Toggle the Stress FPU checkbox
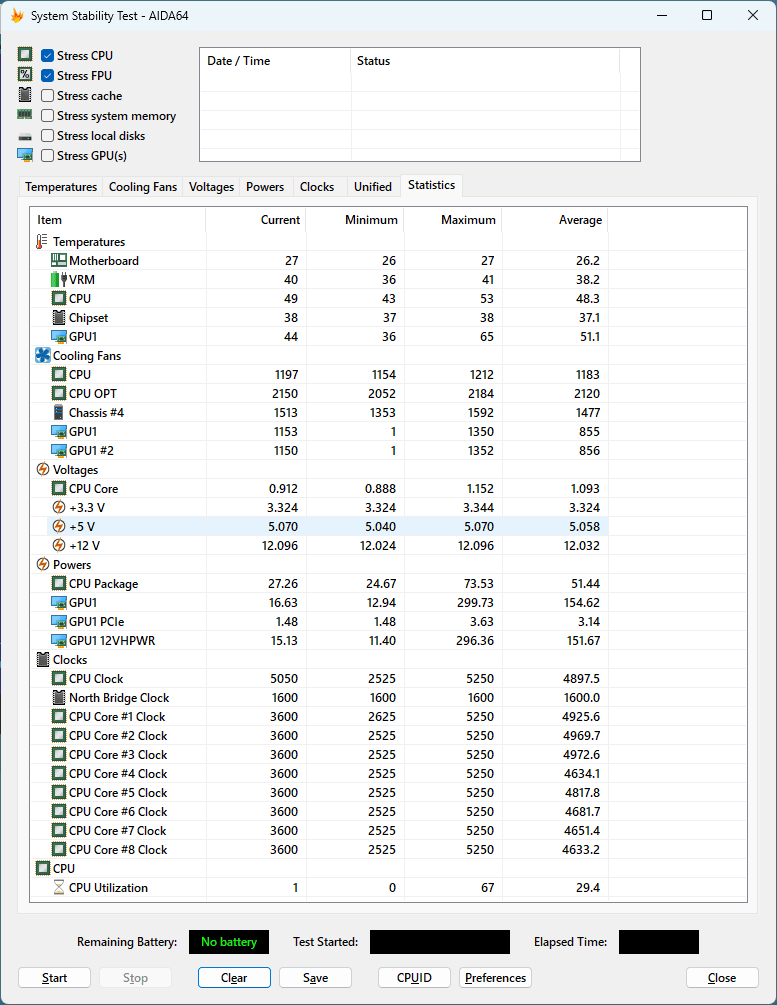Image resolution: width=777 pixels, height=1005 pixels. tap(47, 76)
